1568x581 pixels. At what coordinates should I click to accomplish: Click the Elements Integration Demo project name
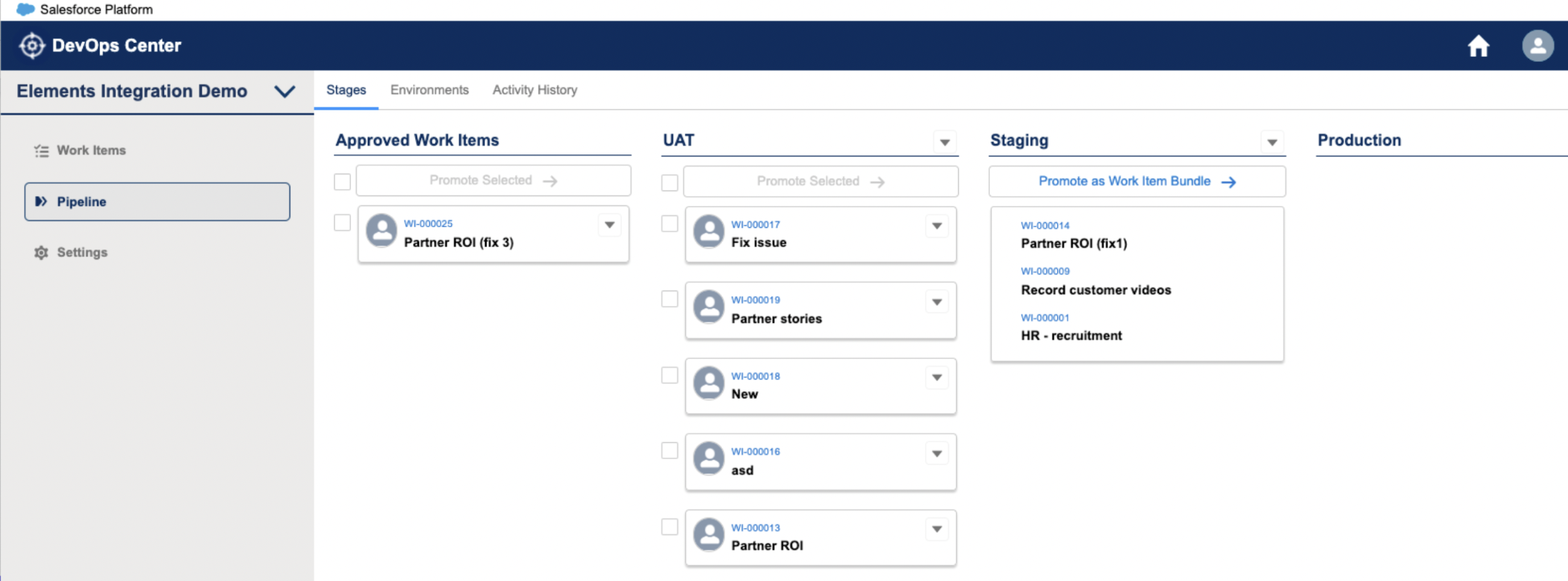pyautogui.click(x=132, y=91)
